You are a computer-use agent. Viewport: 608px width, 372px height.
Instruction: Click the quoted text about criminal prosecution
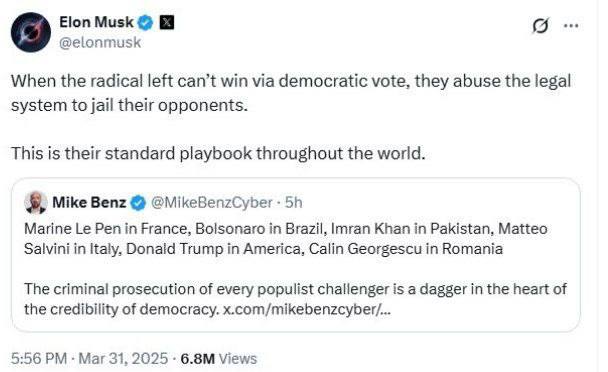tap(295, 299)
